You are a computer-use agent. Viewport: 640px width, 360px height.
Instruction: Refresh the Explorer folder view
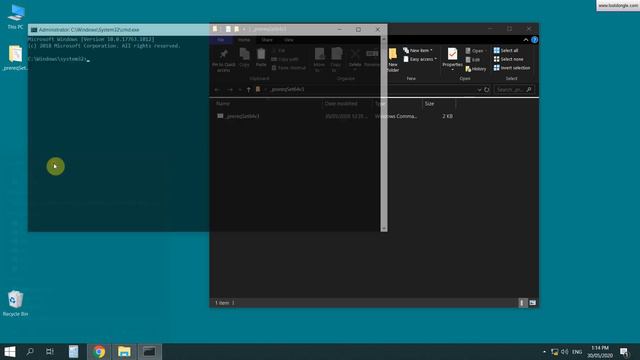click(487, 89)
